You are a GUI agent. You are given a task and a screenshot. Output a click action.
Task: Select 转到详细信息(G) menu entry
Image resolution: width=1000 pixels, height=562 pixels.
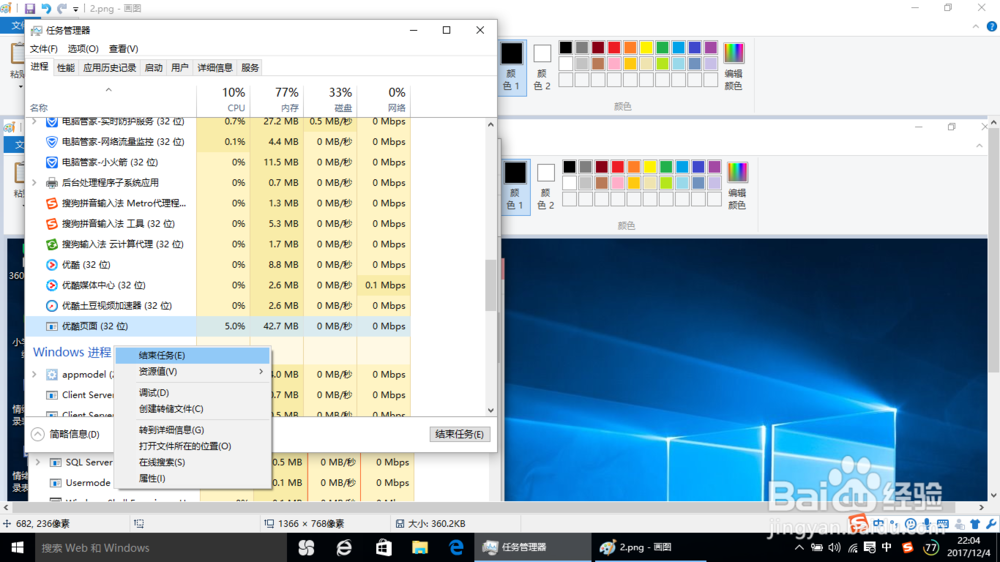coord(192,430)
